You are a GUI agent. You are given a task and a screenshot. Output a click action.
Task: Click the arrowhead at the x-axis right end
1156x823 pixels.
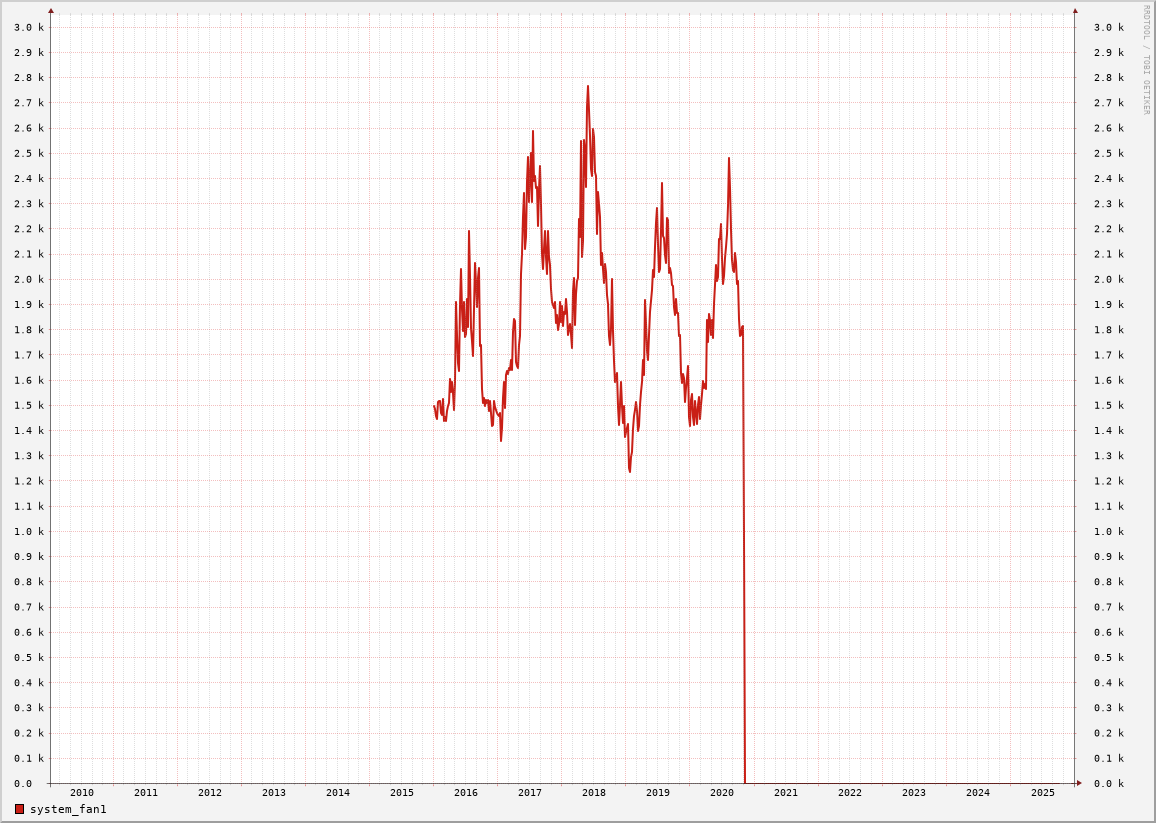tap(1079, 783)
